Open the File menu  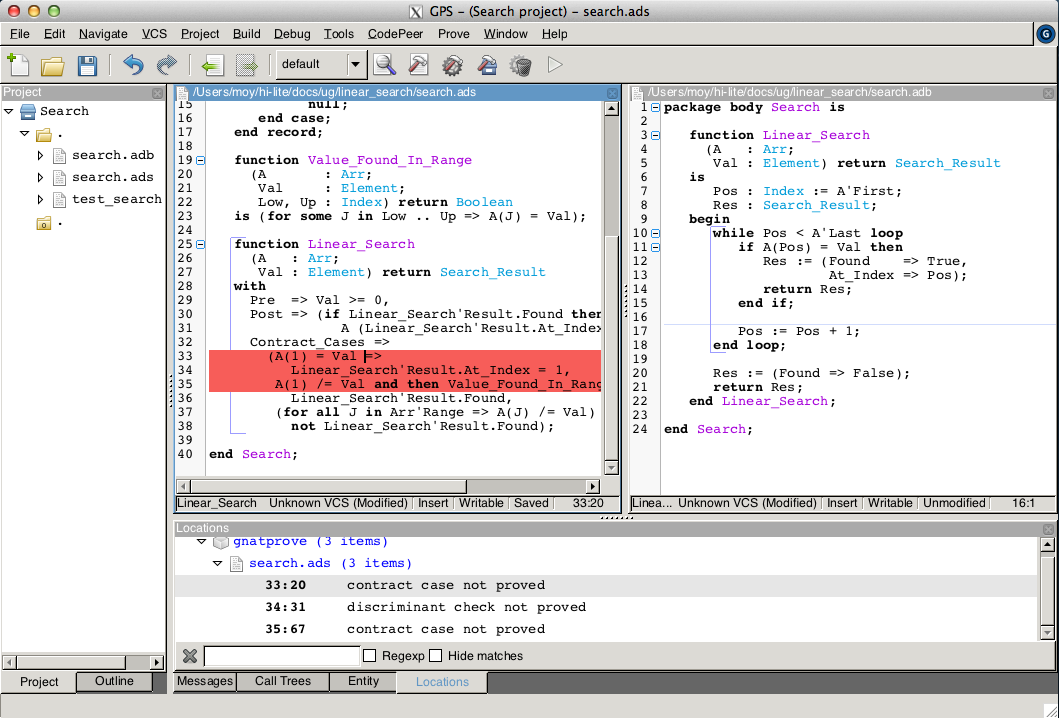click(x=20, y=34)
